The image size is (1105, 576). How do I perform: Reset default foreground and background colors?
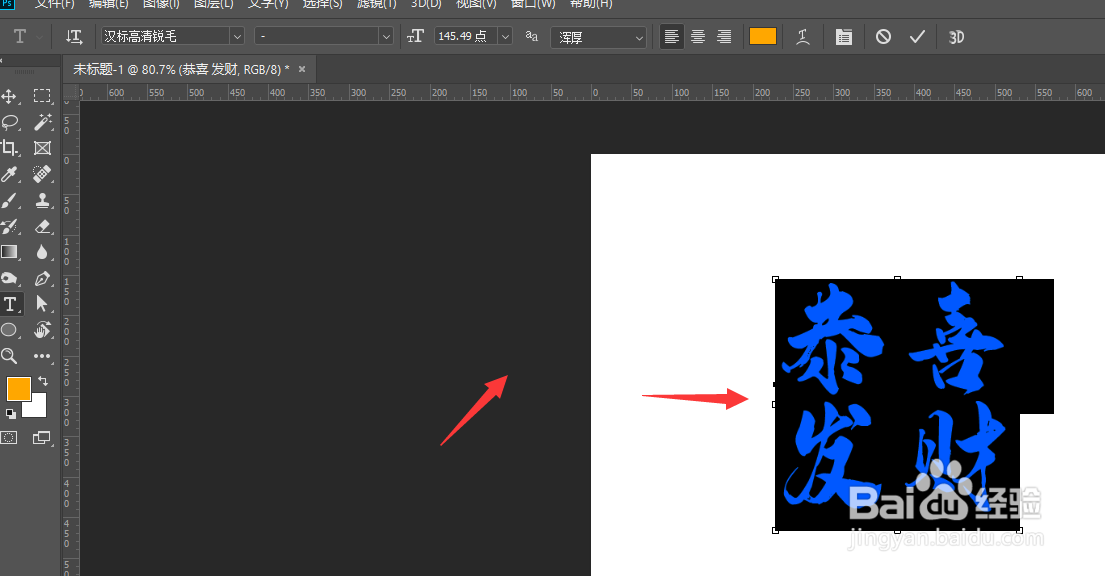[11, 414]
